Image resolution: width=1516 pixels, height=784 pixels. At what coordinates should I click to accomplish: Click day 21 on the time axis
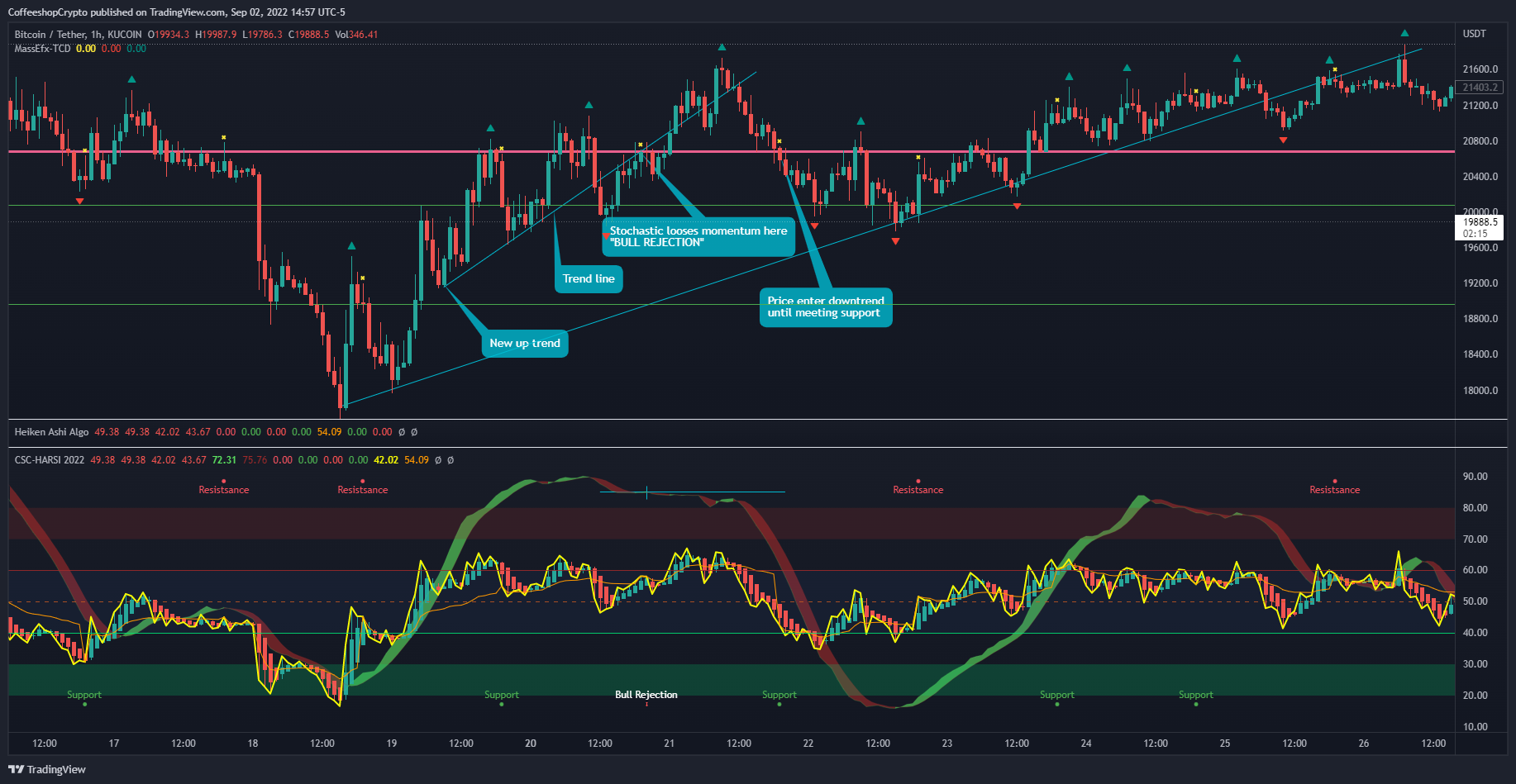pyautogui.click(x=670, y=744)
